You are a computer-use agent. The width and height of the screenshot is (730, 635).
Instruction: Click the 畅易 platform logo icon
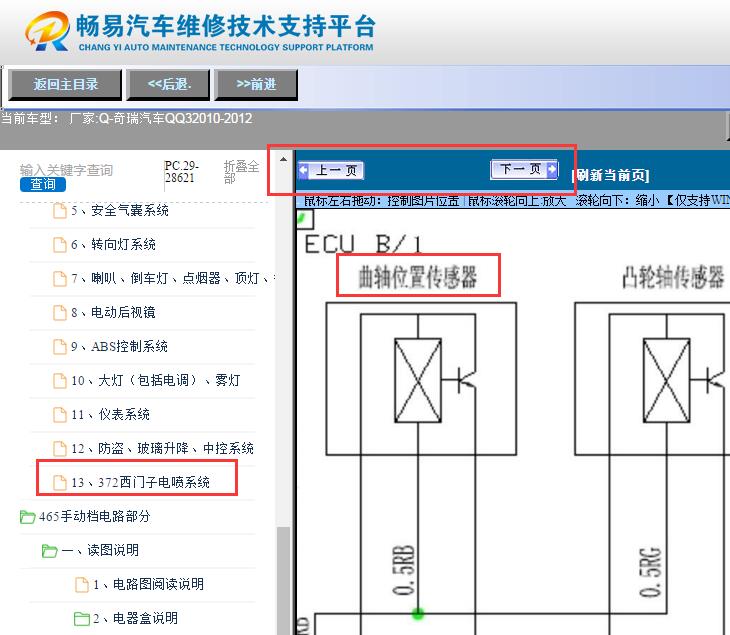(x=47, y=32)
